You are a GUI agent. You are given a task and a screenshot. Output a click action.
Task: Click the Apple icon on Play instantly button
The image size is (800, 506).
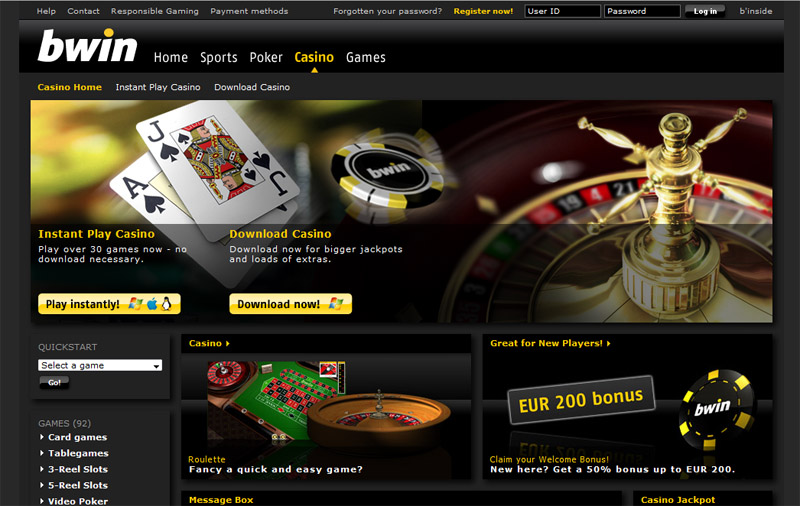(152, 304)
